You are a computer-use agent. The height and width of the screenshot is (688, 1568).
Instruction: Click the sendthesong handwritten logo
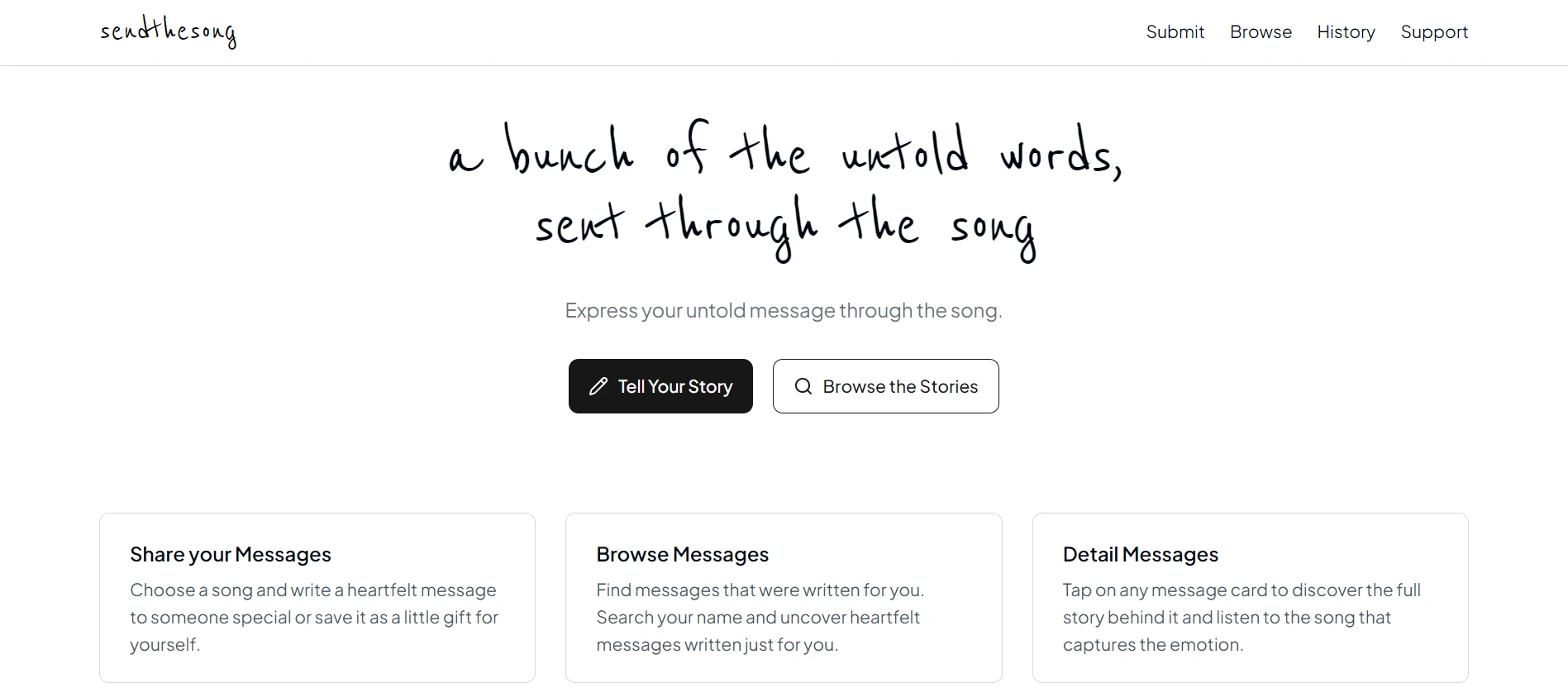168,32
